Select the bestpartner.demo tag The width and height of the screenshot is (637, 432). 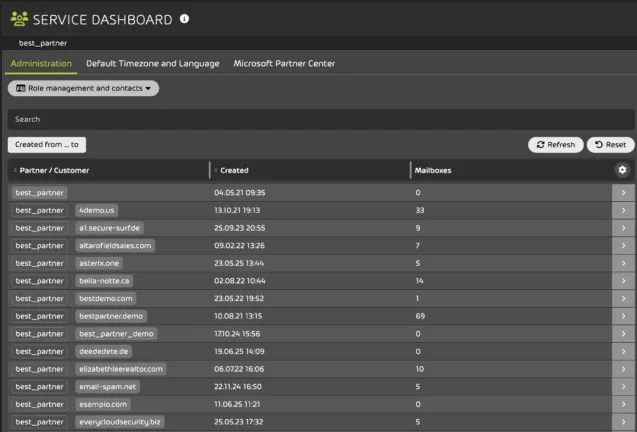[x=111, y=316]
